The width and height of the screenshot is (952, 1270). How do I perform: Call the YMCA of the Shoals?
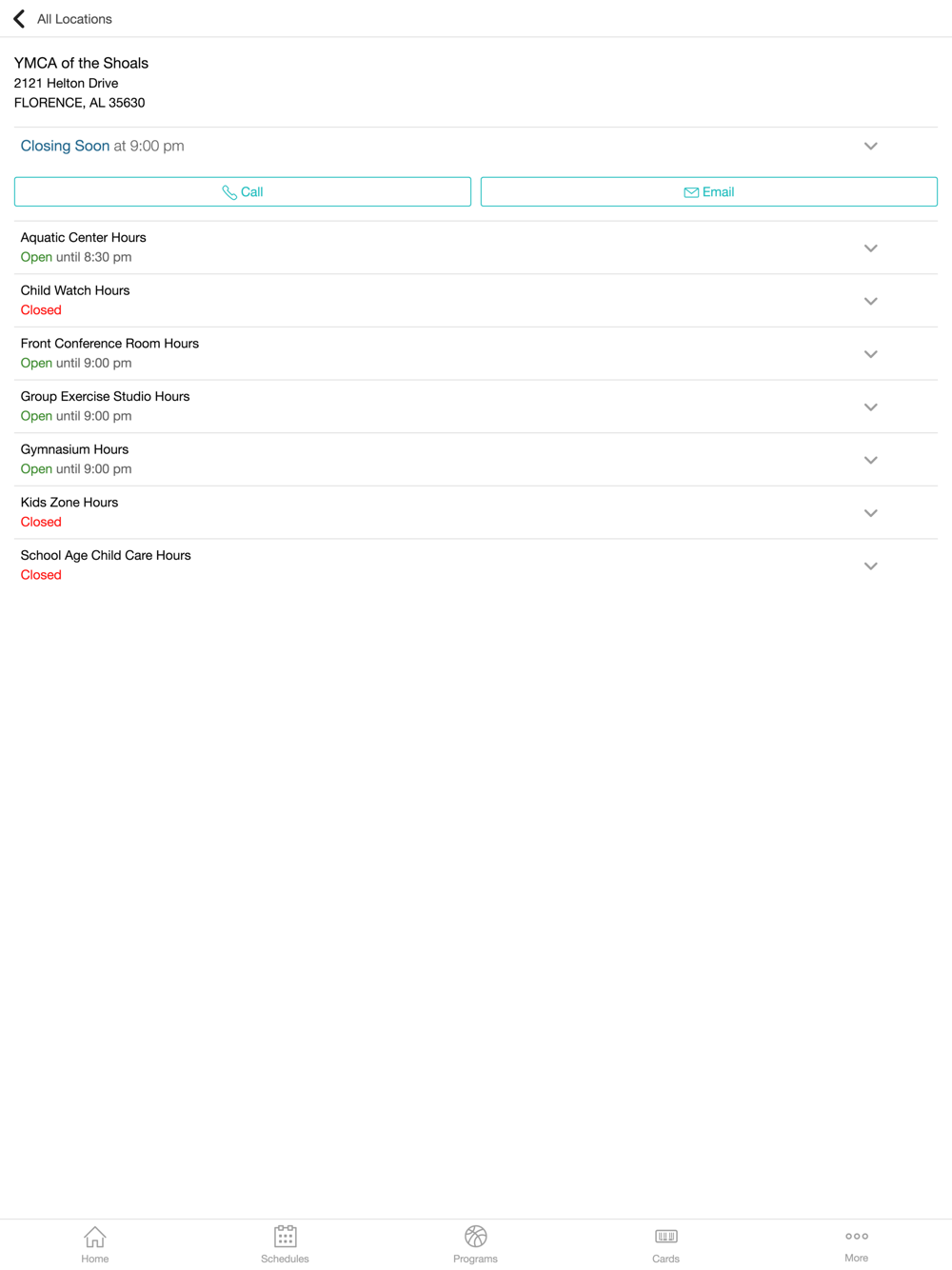coord(243,191)
